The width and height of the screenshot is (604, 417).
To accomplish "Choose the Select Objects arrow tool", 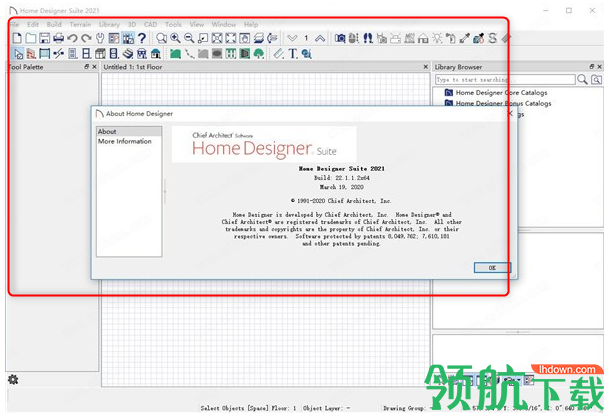I will [18, 54].
